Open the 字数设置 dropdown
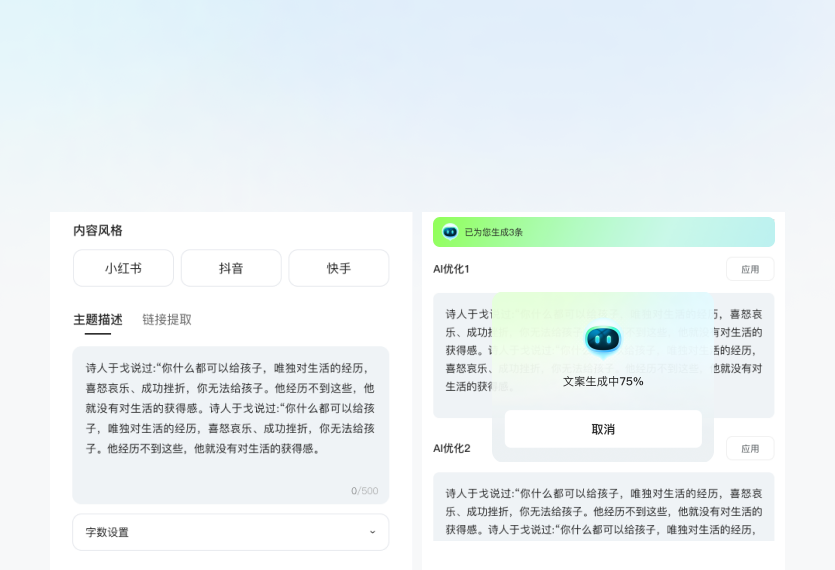Image resolution: width=835 pixels, height=570 pixels. pos(231,532)
